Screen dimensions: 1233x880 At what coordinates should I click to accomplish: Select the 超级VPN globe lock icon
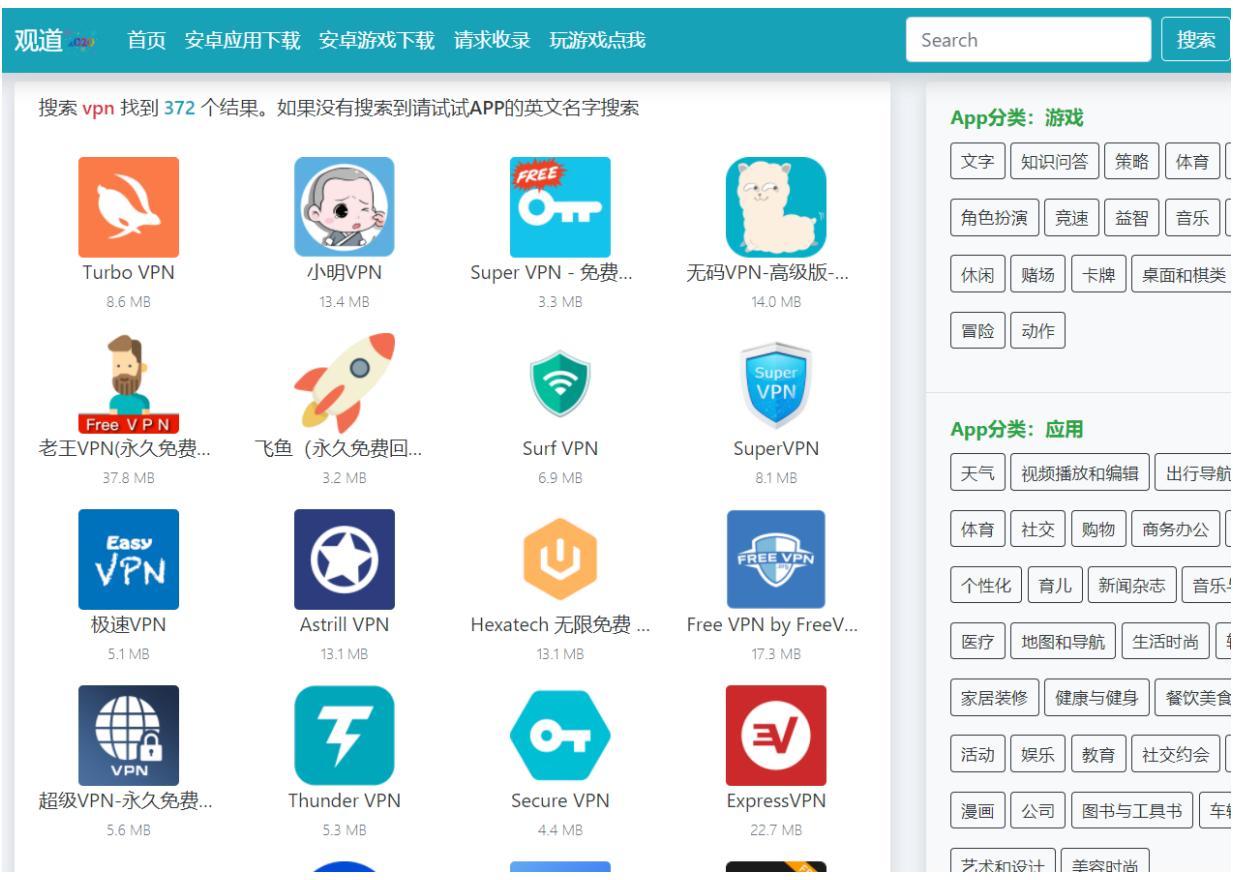pos(129,735)
